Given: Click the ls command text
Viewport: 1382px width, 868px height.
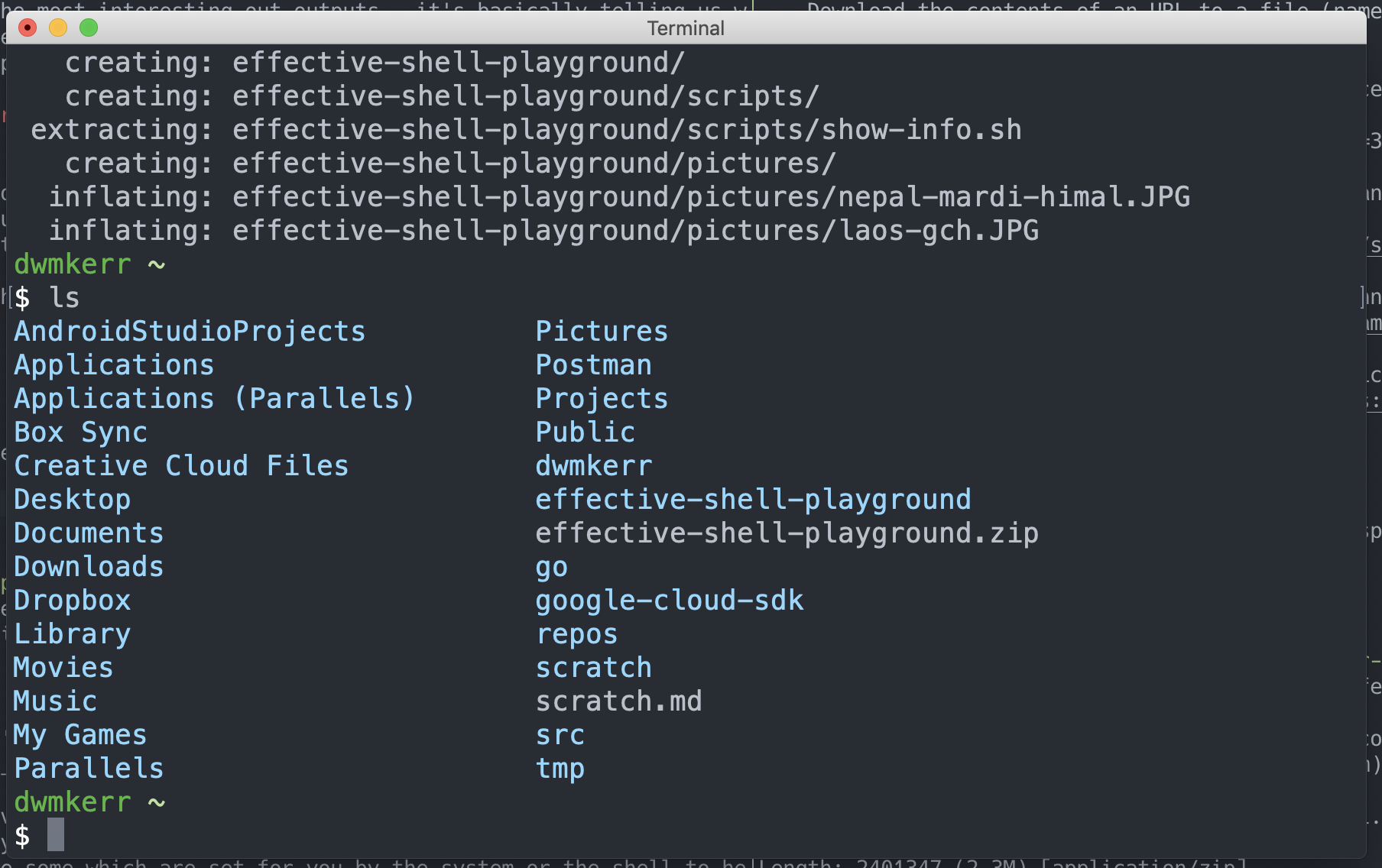Looking at the screenshot, I should [x=64, y=298].
